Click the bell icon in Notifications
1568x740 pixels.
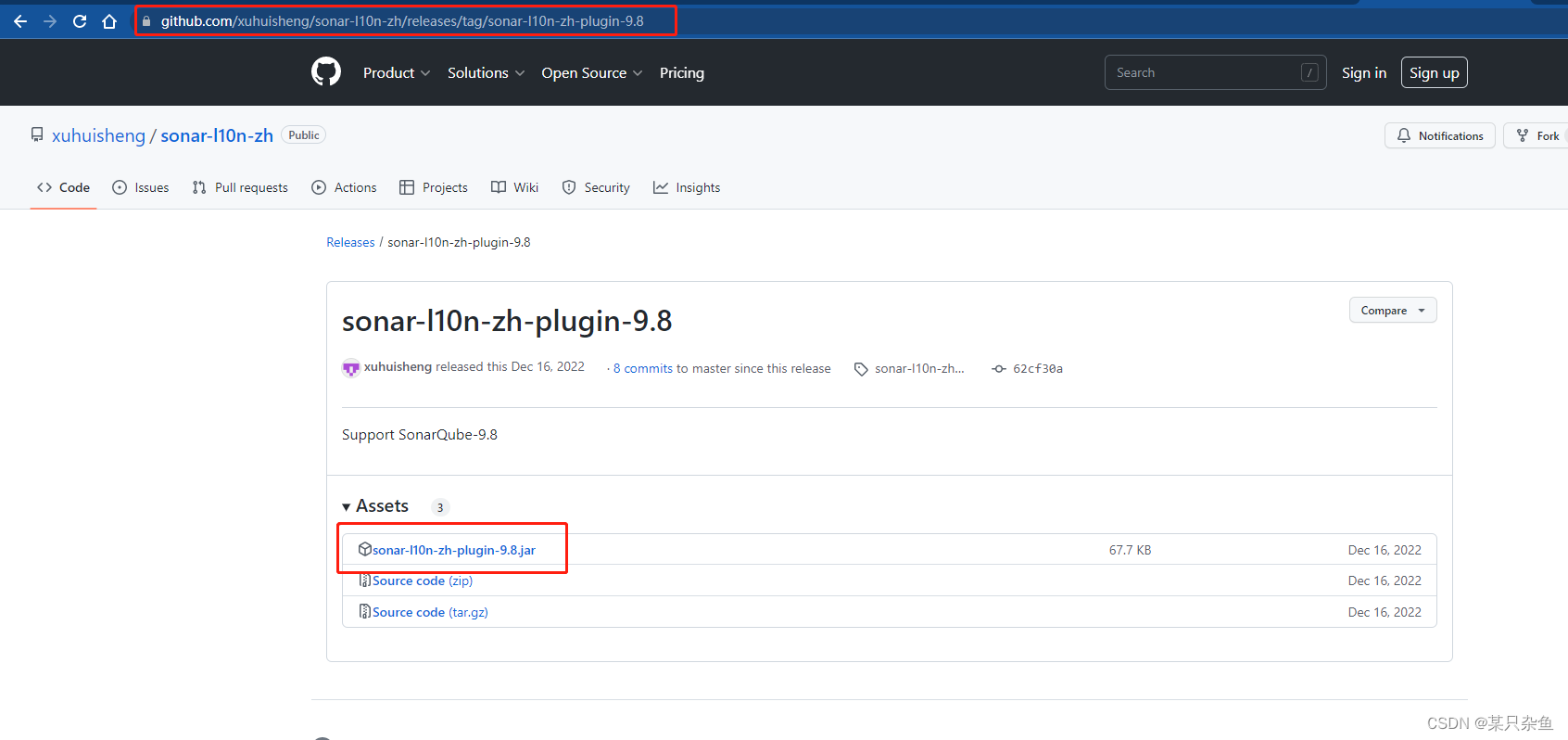[x=1404, y=135]
